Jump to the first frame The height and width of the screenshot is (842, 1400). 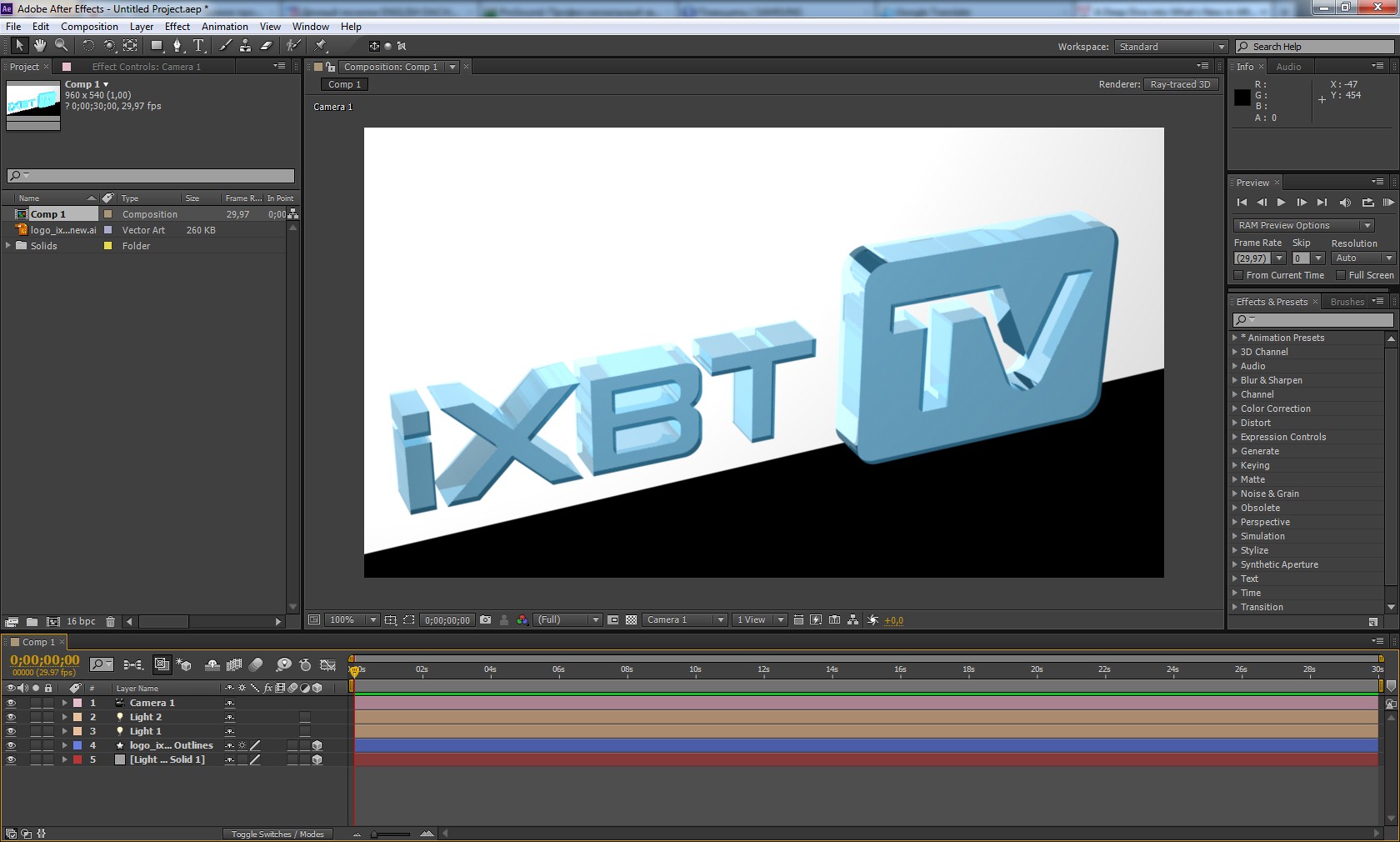click(1242, 203)
